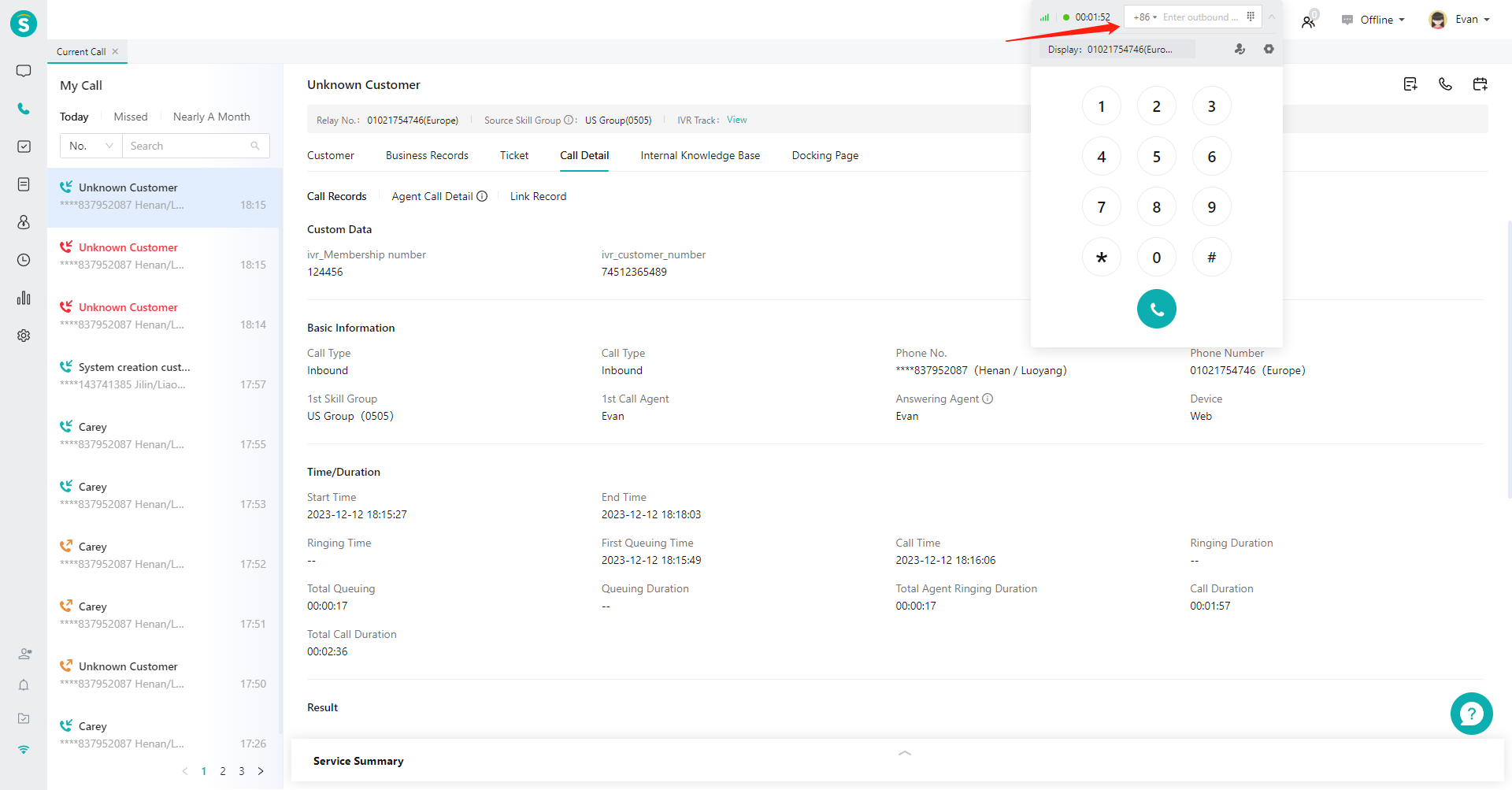The width and height of the screenshot is (1512, 790).
Task: Click the phone callback icon beside customer header
Action: point(1445,84)
